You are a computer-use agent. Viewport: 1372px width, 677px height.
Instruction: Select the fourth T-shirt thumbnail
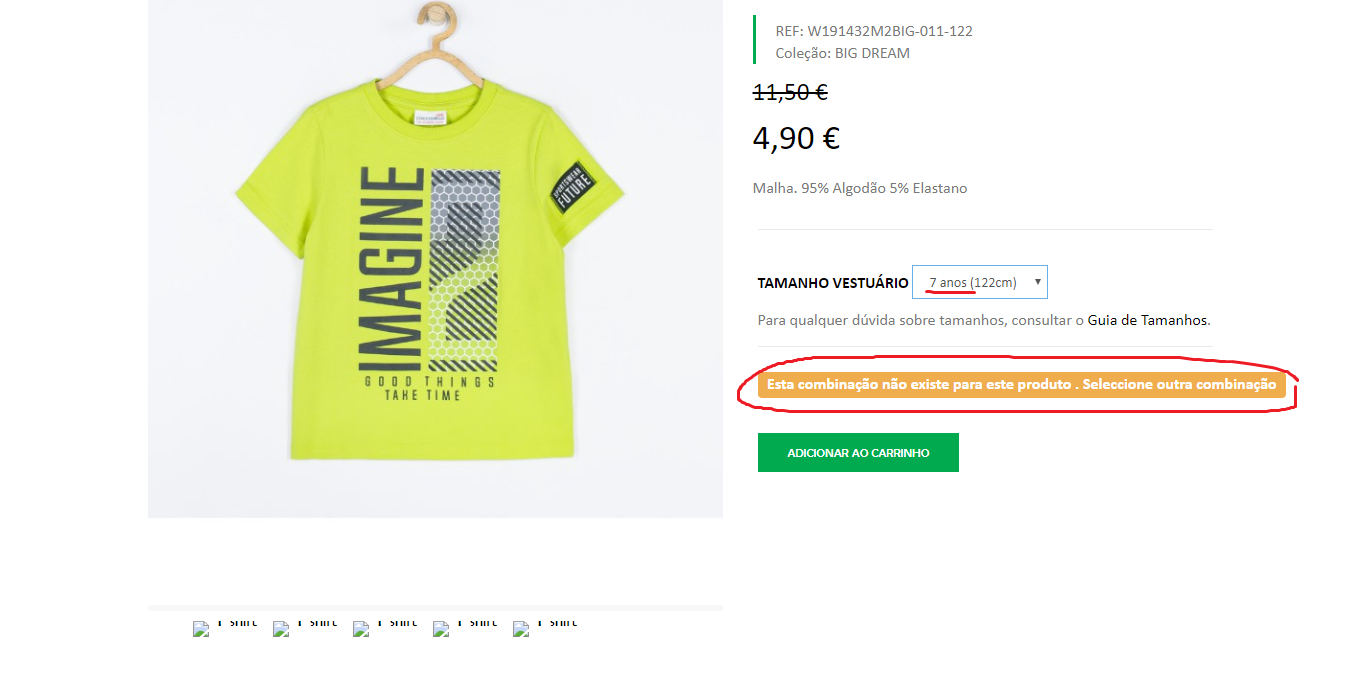465,627
